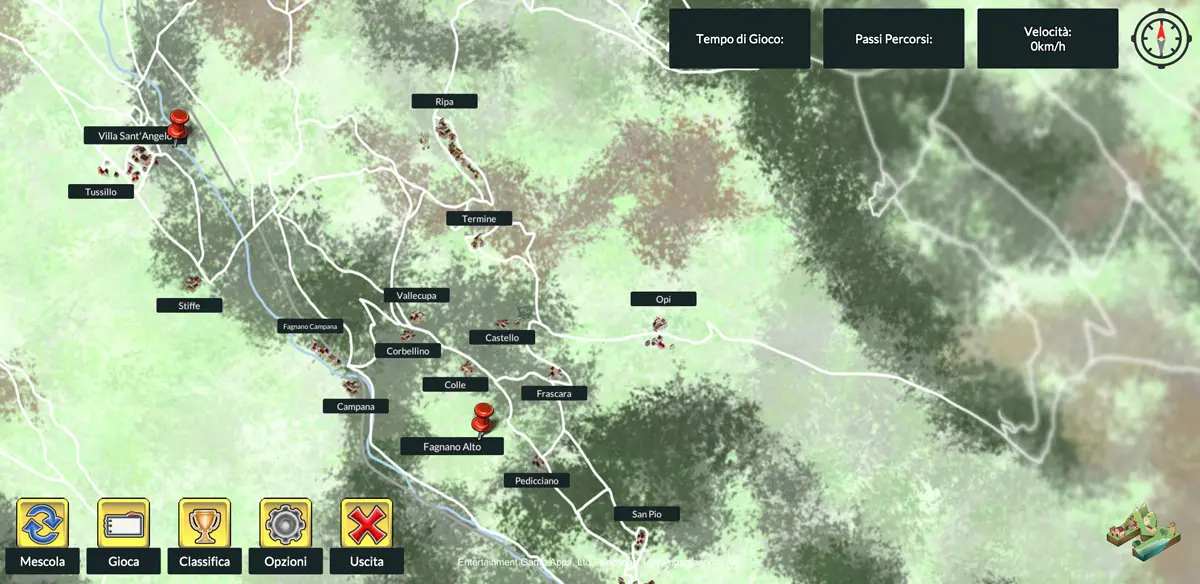The height and width of the screenshot is (584, 1200).
Task: Open the Classifica trophy icon
Action: pyautogui.click(x=205, y=522)
